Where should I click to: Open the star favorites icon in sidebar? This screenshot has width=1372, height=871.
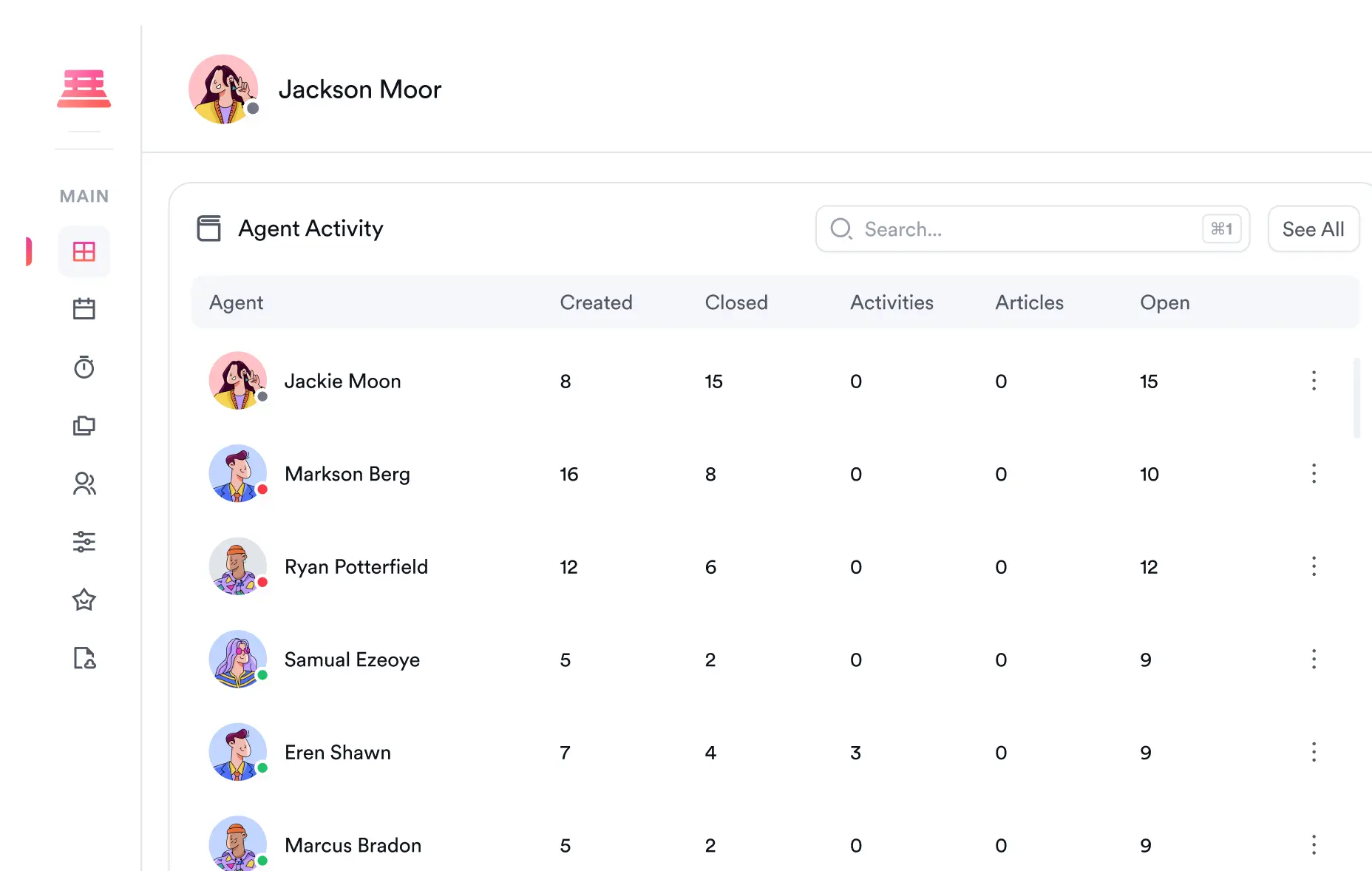[x=84, y=600]
